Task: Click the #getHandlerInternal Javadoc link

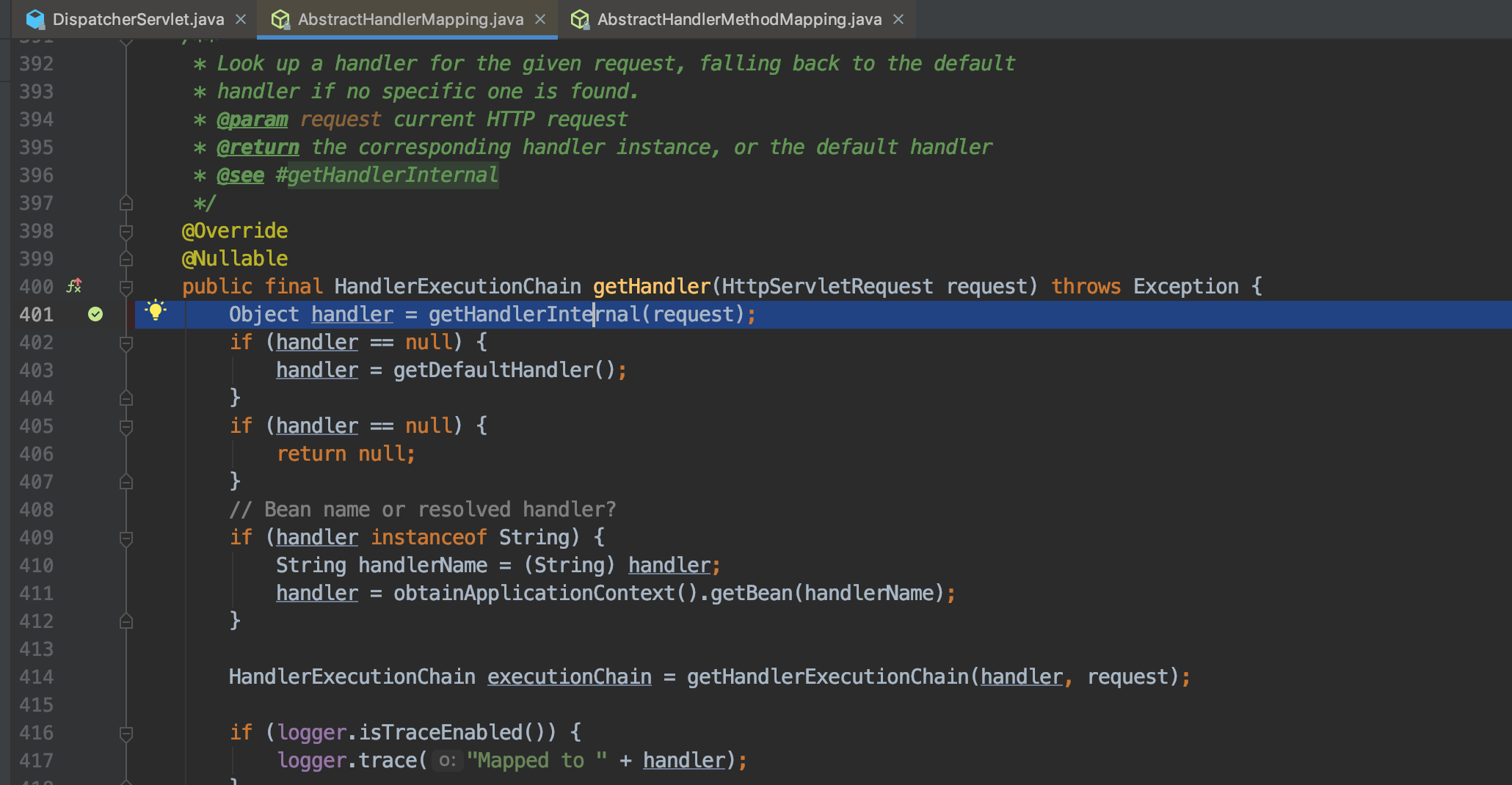Action: click(387, 175)
